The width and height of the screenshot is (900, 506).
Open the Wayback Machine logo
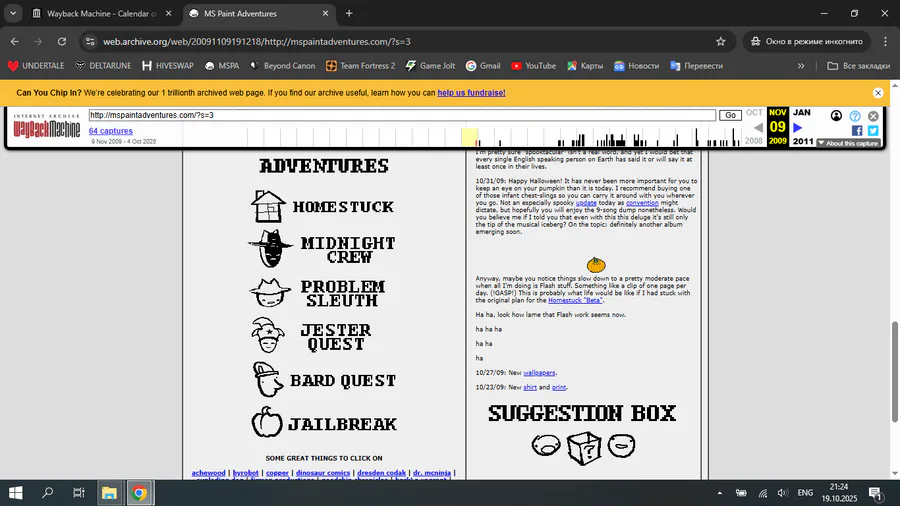coord(46,126)
